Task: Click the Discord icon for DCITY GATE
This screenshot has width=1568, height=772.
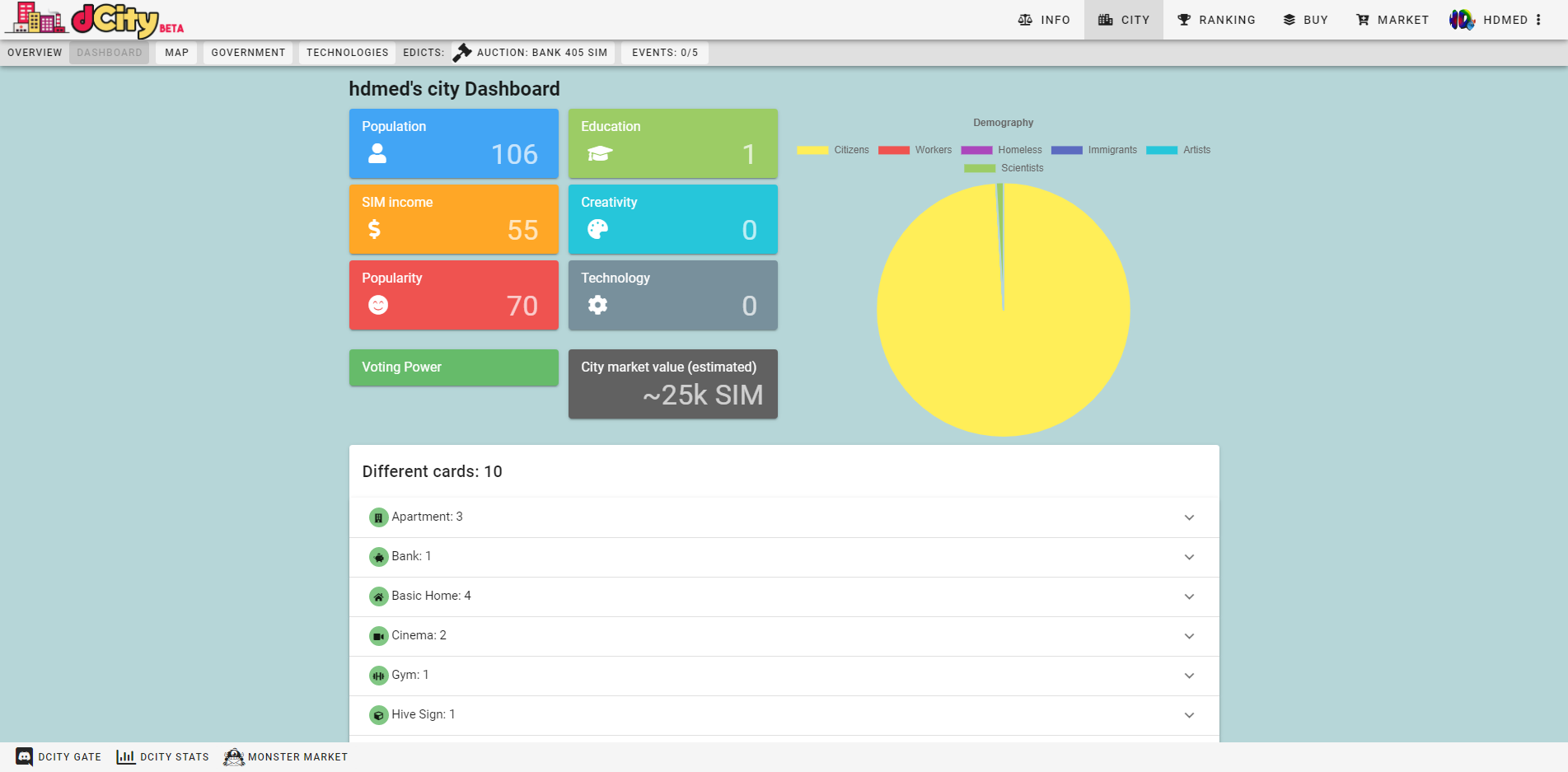Action: 25,756
